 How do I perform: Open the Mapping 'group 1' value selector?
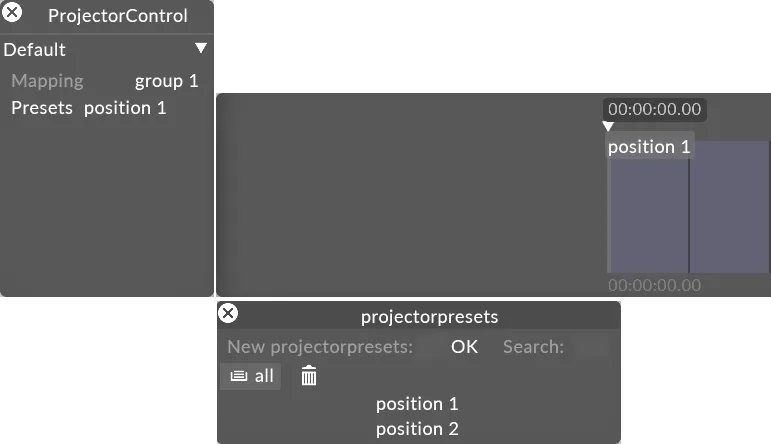166,81
